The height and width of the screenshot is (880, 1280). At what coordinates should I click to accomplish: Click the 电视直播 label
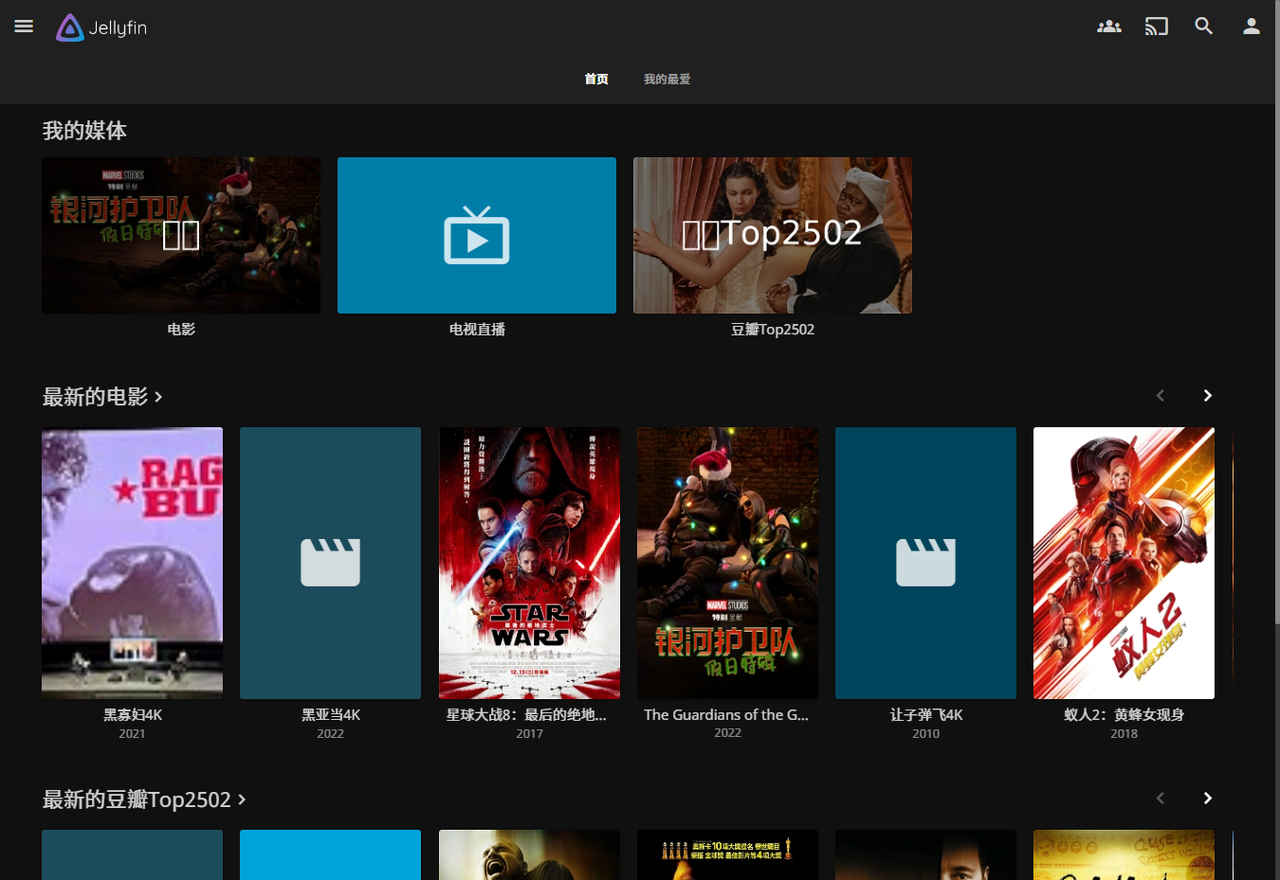click(477, 329)
